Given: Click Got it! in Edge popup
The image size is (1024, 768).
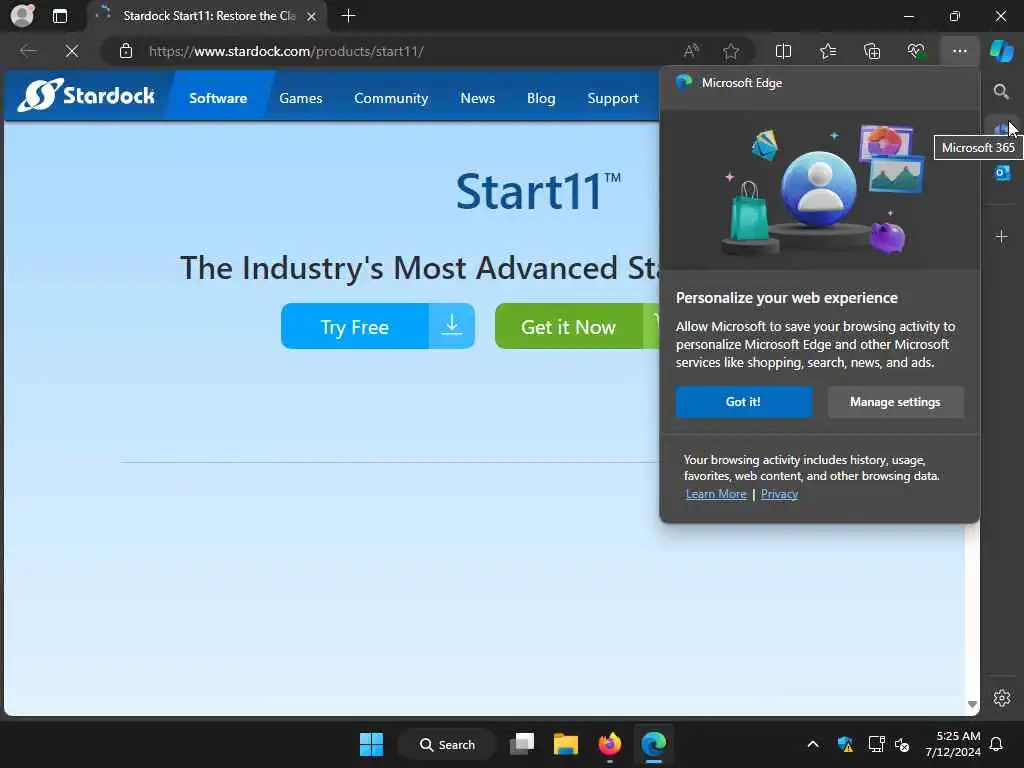Looking at the screenshot, I should [x=743, y=402].
